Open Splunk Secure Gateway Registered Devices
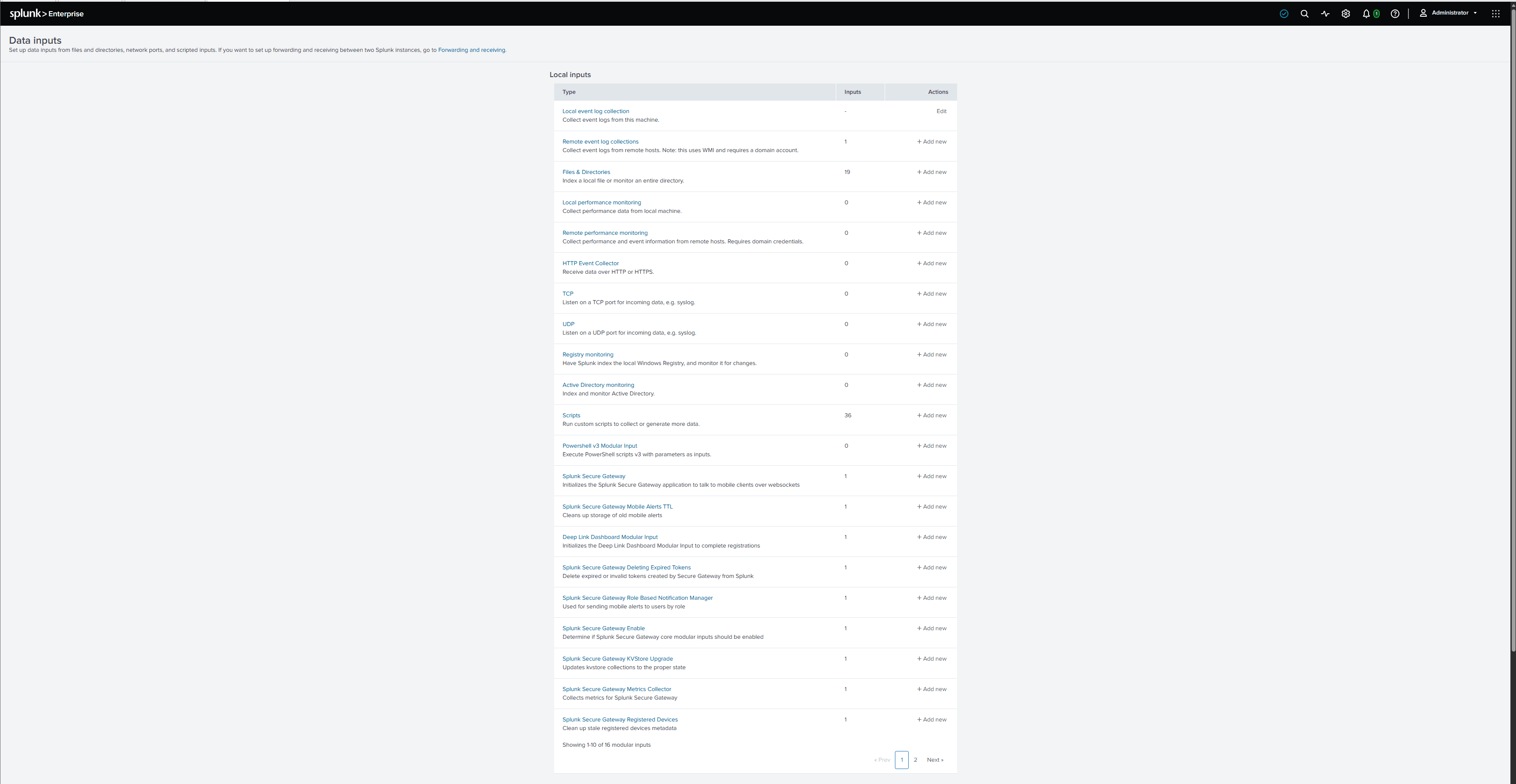Screen dimensions: 1516x784 click(620, 720)
